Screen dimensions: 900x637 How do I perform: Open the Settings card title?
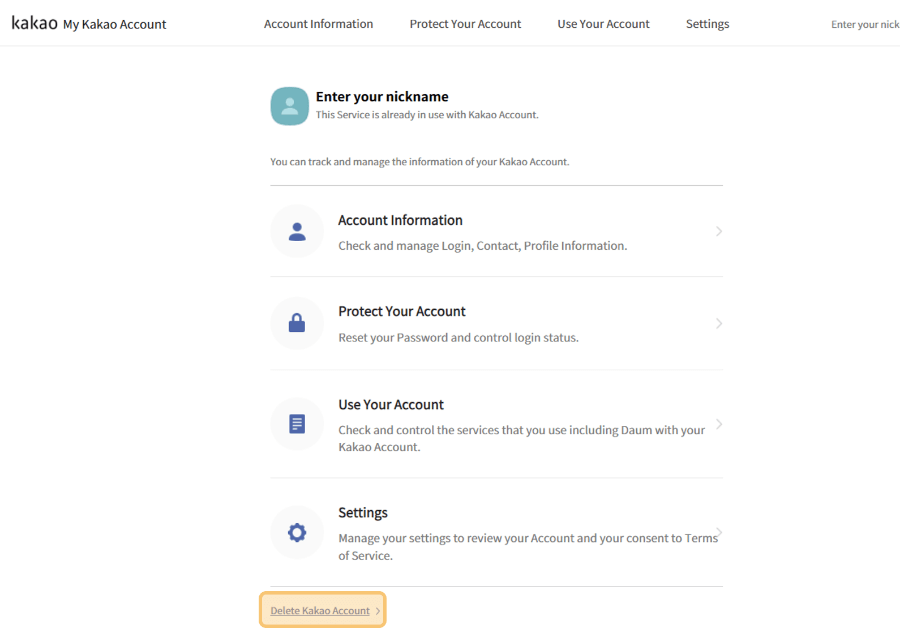coord(363,512)
